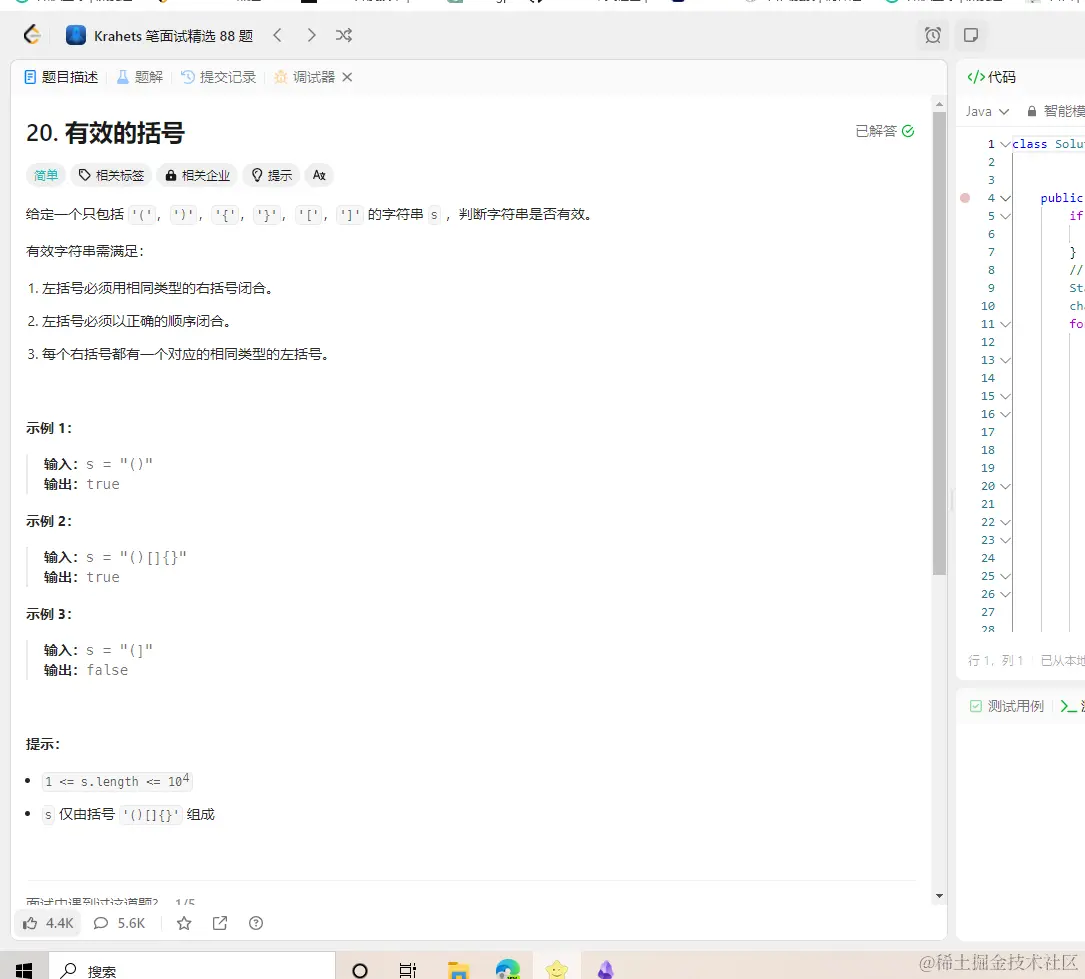Switch to the 题解 tab
Image resolution: width=1085 pixels, height=979 pixels.
coord(140,77)
